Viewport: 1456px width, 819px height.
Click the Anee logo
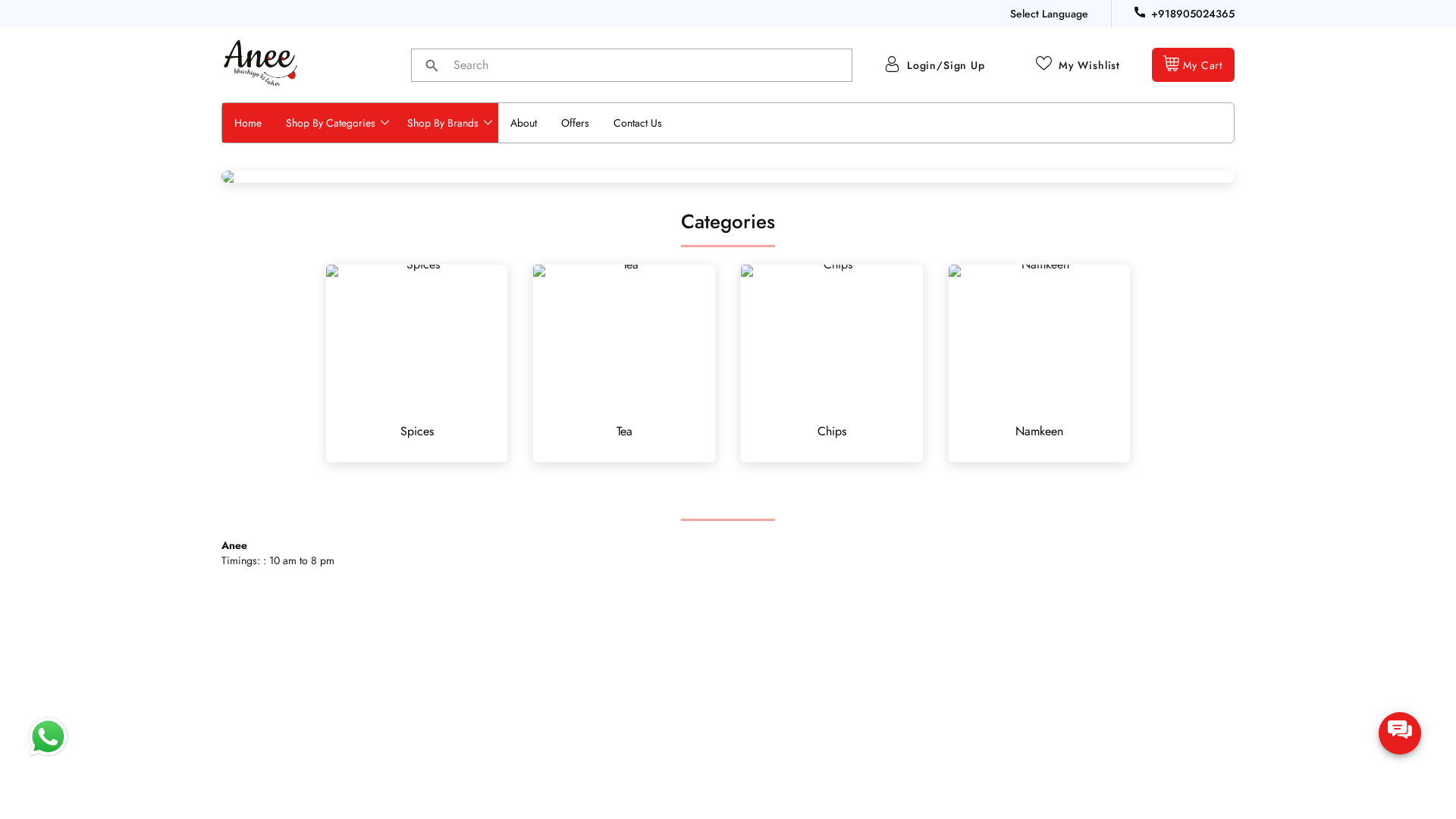click(260, 63)
